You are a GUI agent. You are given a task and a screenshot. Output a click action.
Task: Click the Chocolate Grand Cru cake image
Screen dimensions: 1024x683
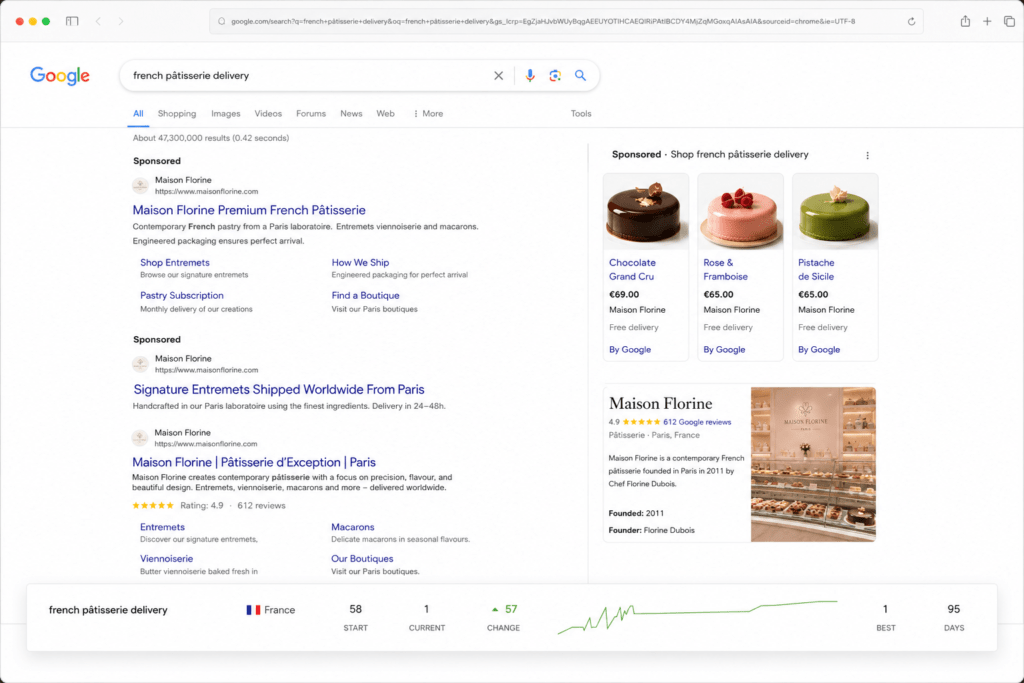pos(646,212)
